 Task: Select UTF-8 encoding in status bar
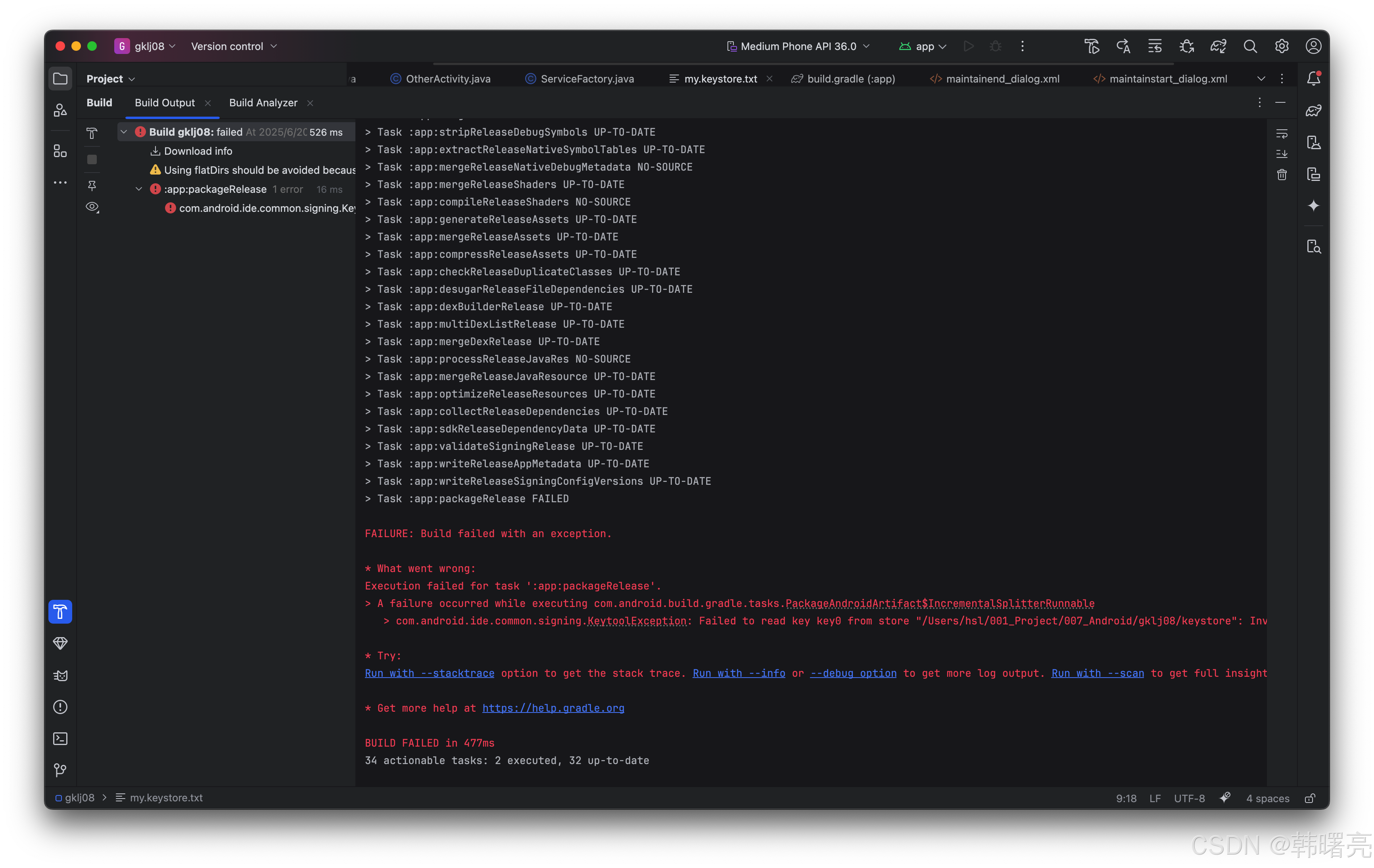(x=1189, y=798)
